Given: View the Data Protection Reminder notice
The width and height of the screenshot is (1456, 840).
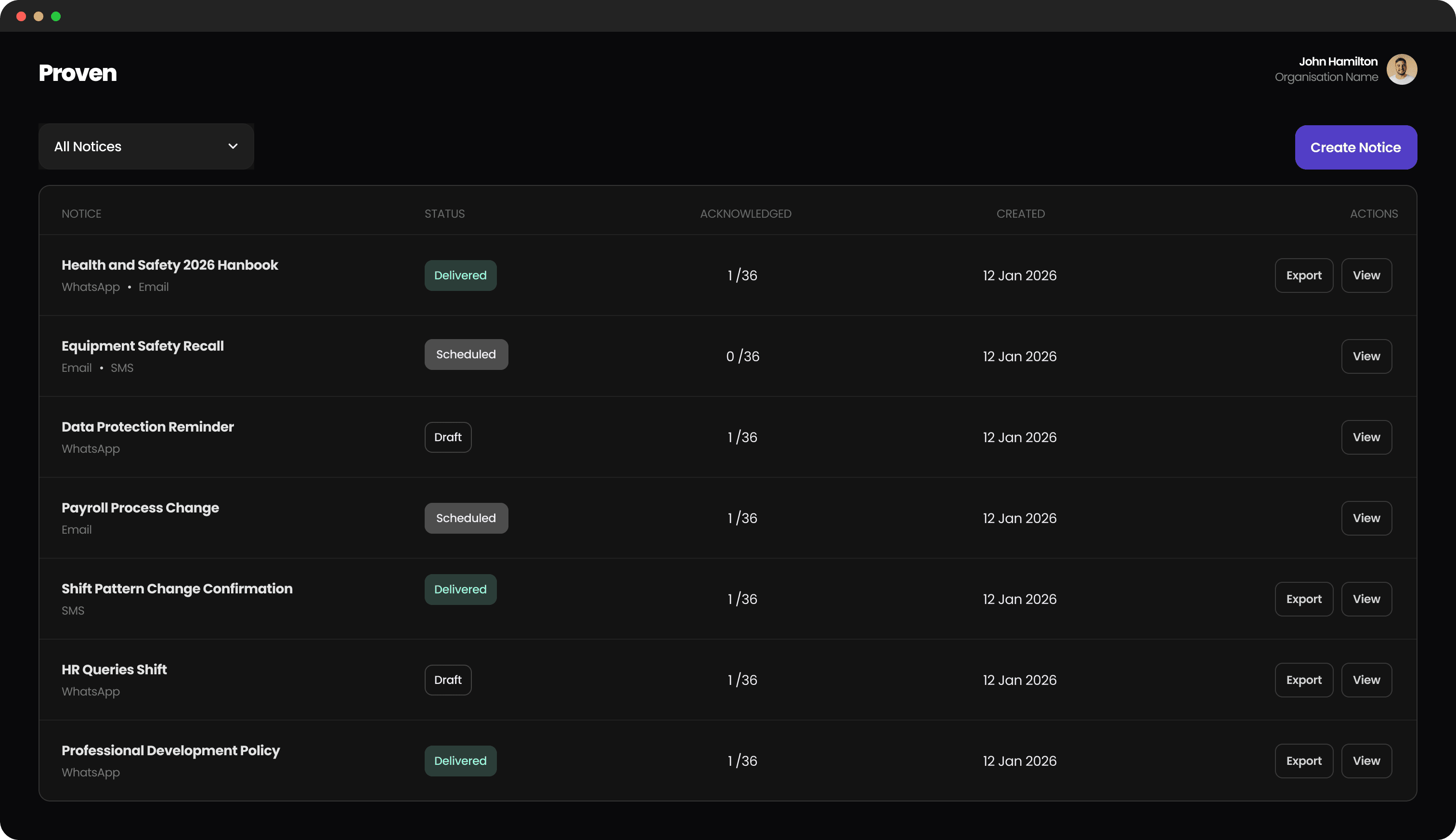Looking at the screenshot, I should pyautogui.click(x=1366, y=437).
